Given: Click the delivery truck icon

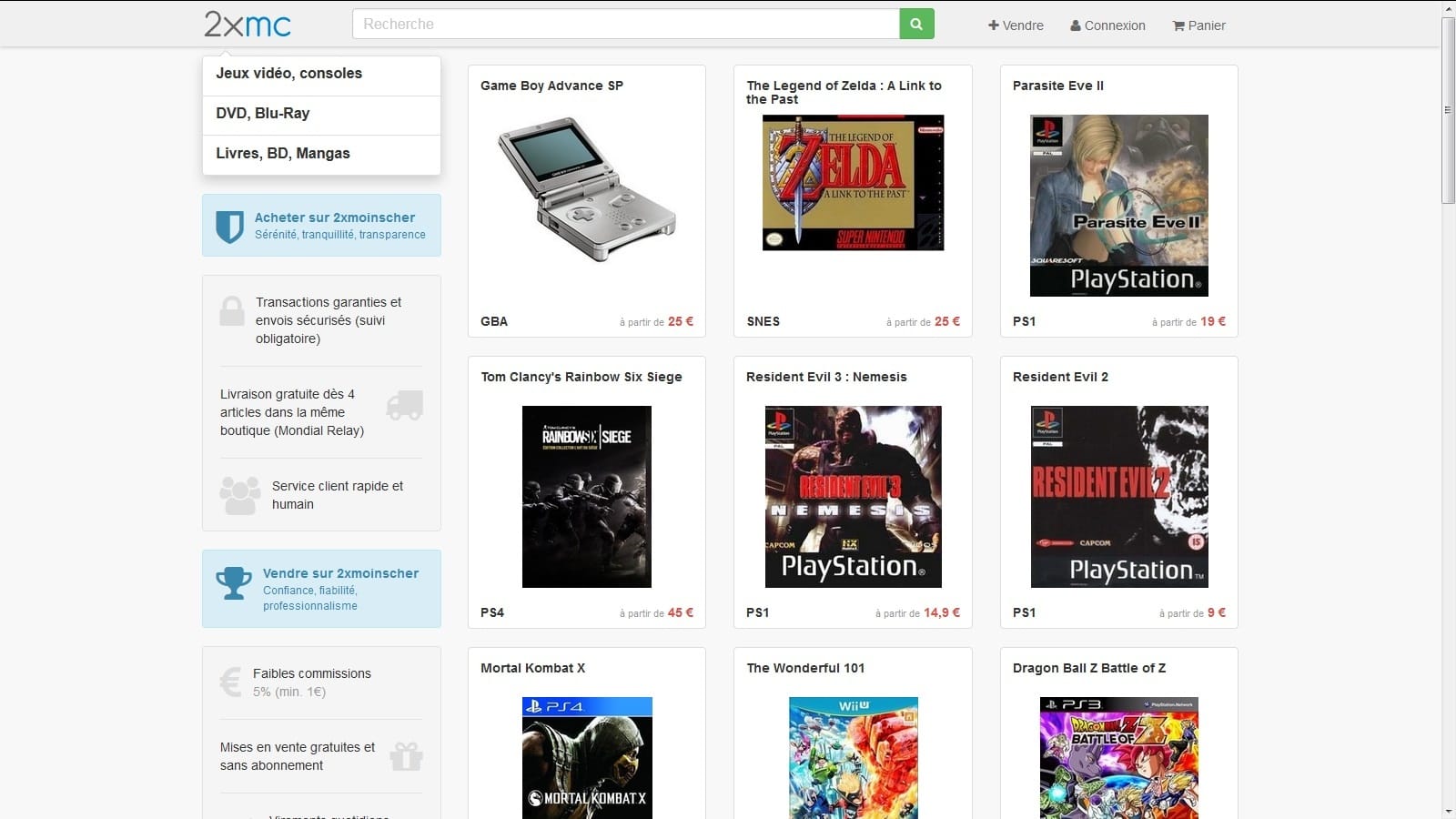Looking at the screenshot, I should point(405,405).
